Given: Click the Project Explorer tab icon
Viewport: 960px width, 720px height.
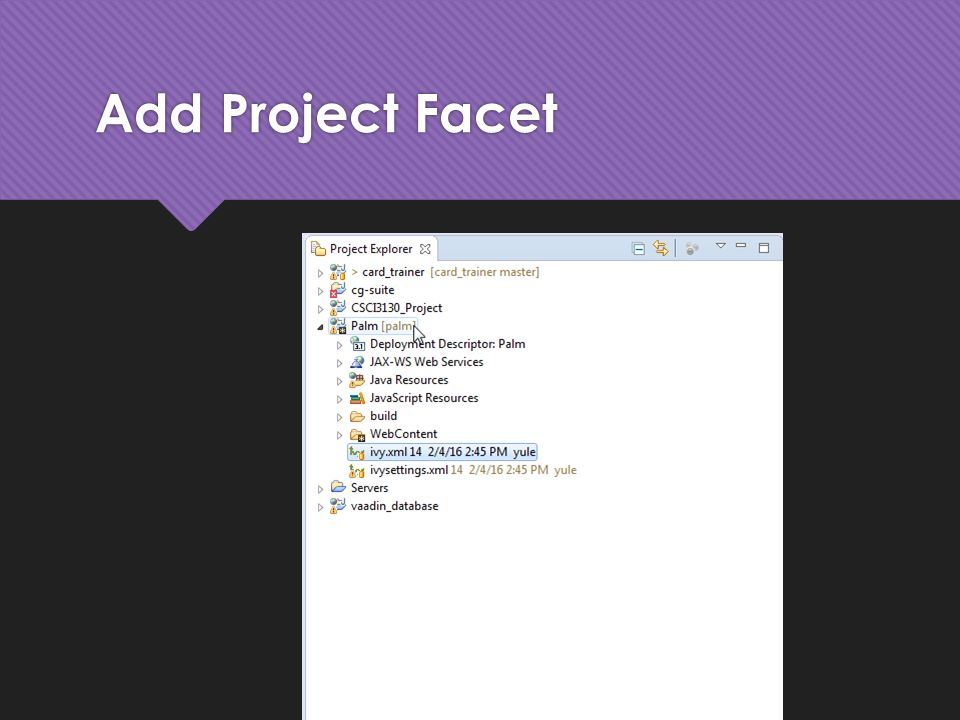Looking at the screenshot, I should [318, 249].
